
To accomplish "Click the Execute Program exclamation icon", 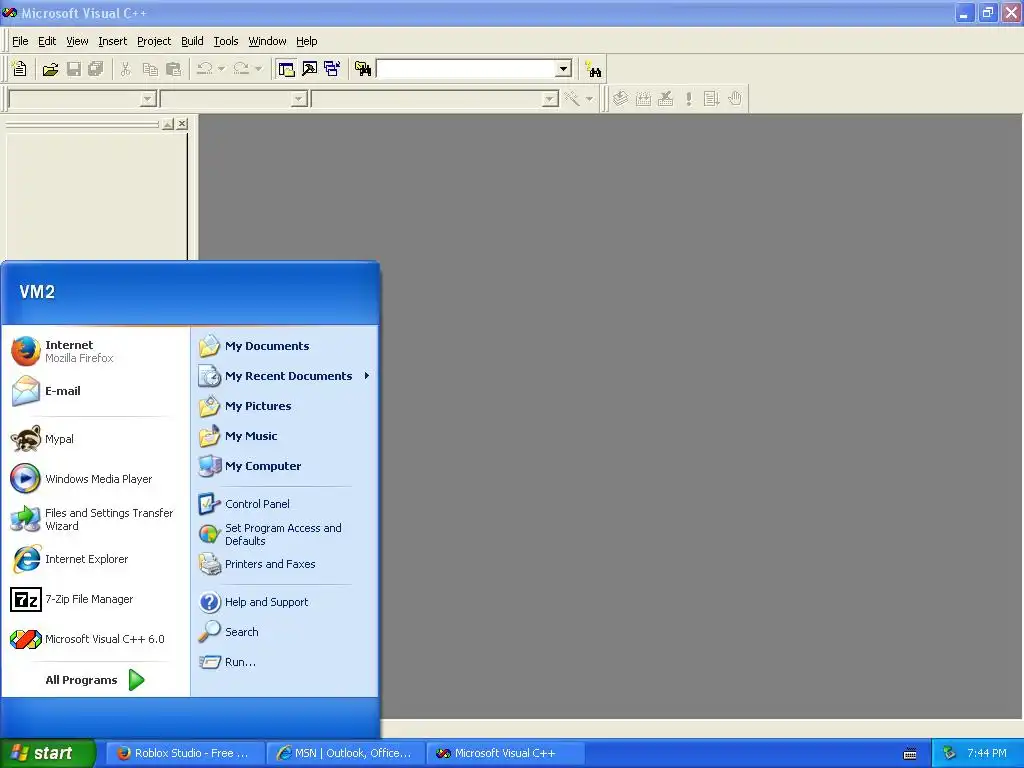I will (x=688, y=99).
